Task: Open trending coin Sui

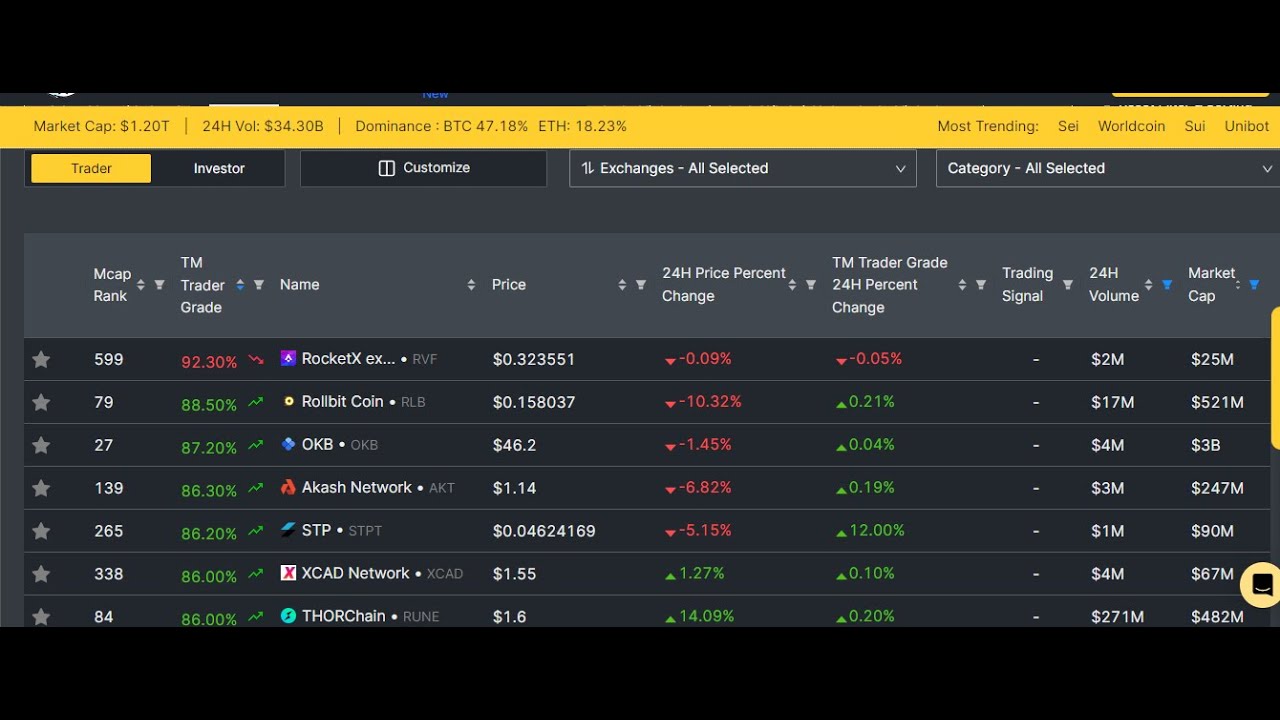Action: click(x=1195, y=126)
